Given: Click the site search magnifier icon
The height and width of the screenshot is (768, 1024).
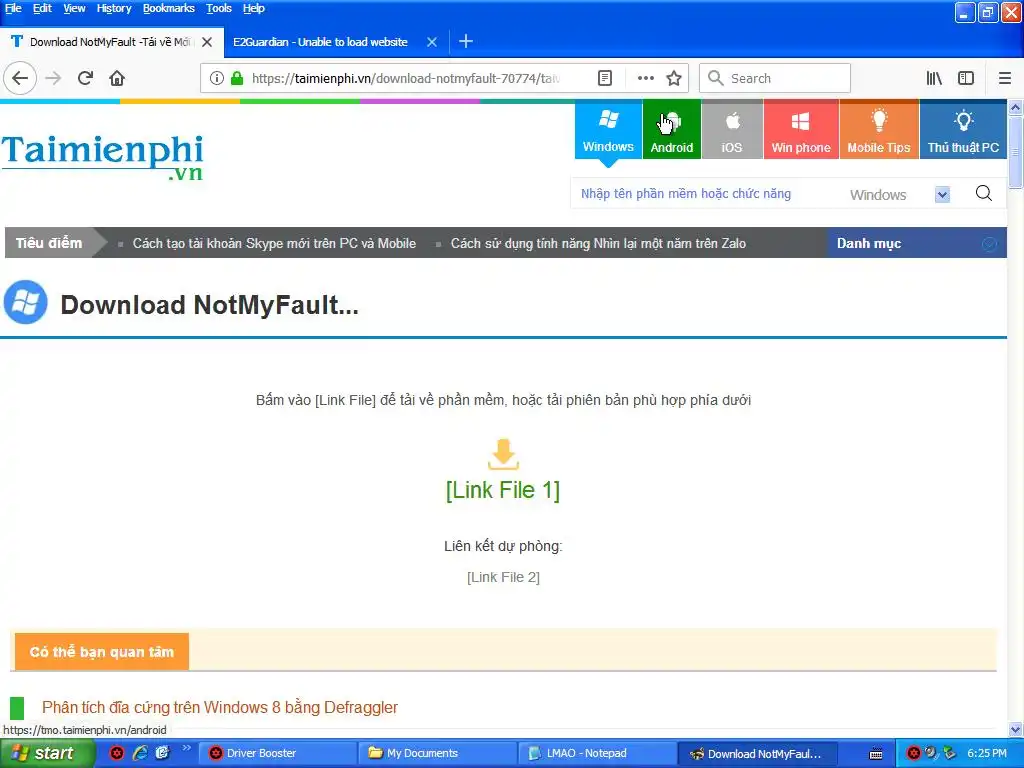Looking at the screenshot, I should [x=984, y=193].
